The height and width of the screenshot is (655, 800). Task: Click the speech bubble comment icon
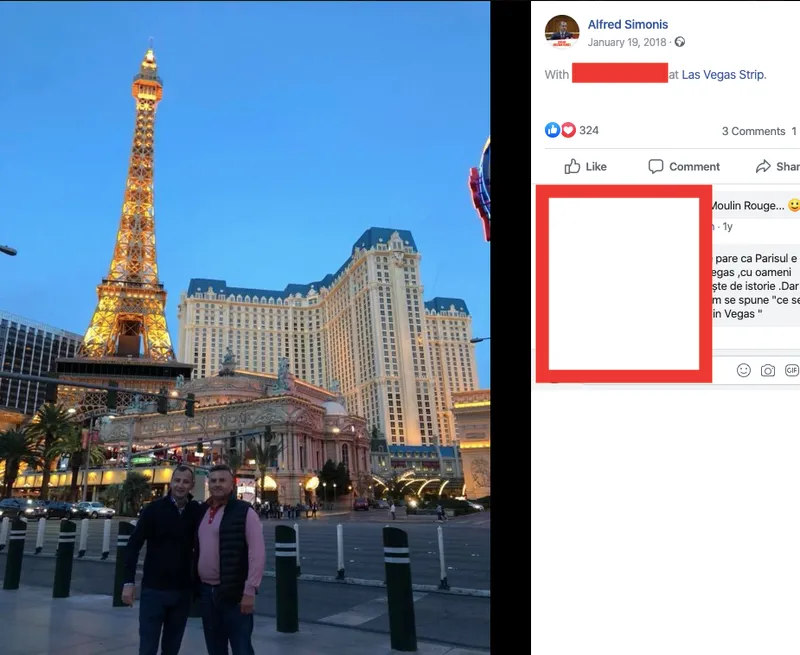[656, 166]
